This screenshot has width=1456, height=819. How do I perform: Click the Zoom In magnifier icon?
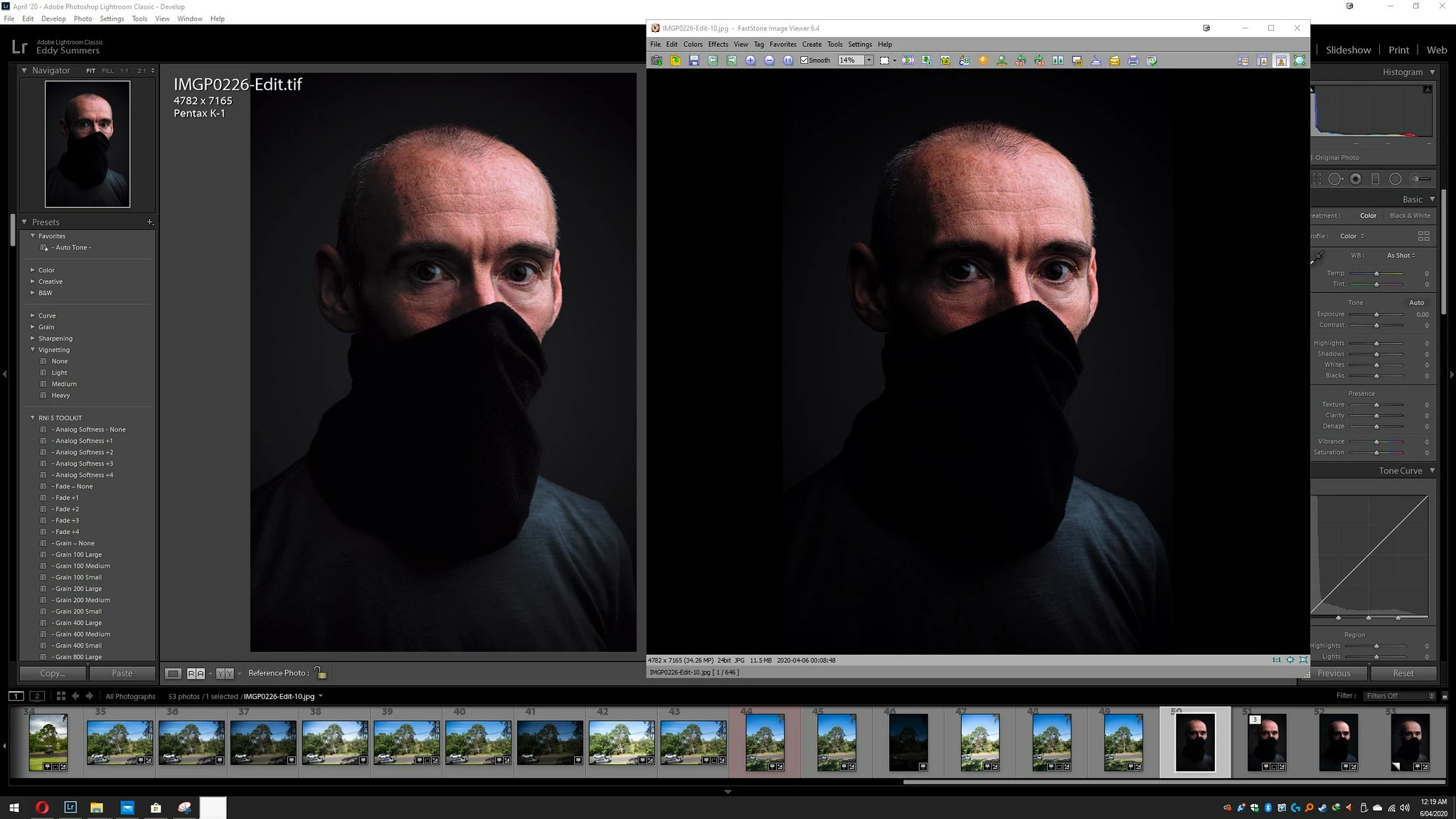click(x=750, y=60)
